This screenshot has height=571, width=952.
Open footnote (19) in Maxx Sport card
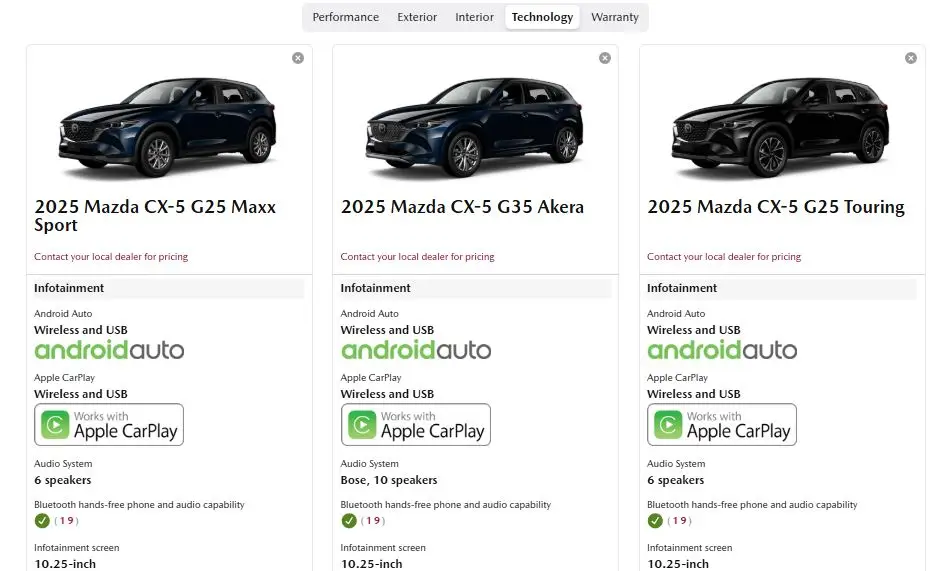coord(67,521)
